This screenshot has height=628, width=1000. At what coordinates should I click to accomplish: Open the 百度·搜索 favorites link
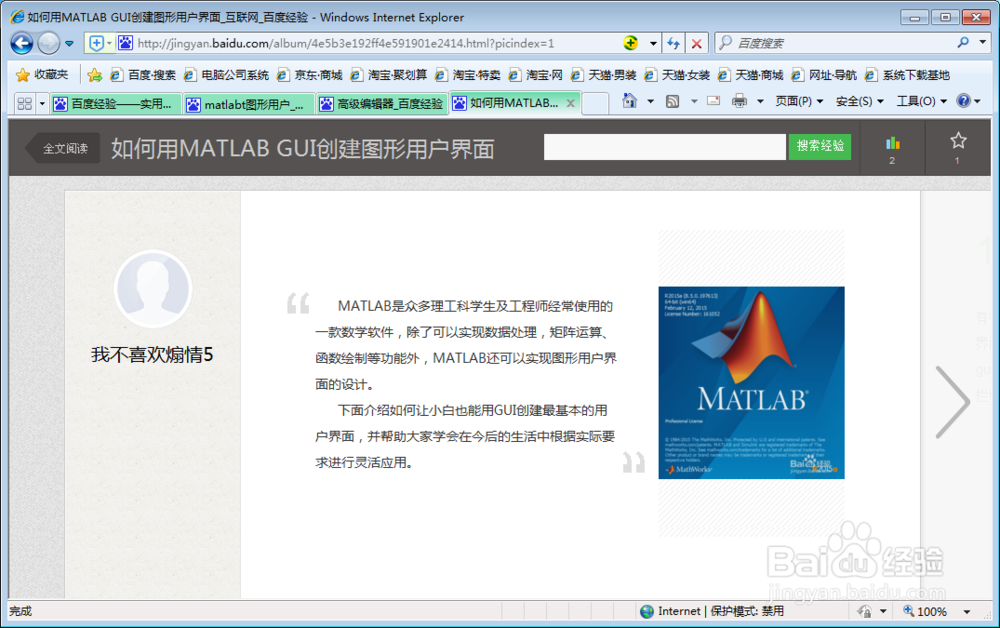click(x=143, y=75)
